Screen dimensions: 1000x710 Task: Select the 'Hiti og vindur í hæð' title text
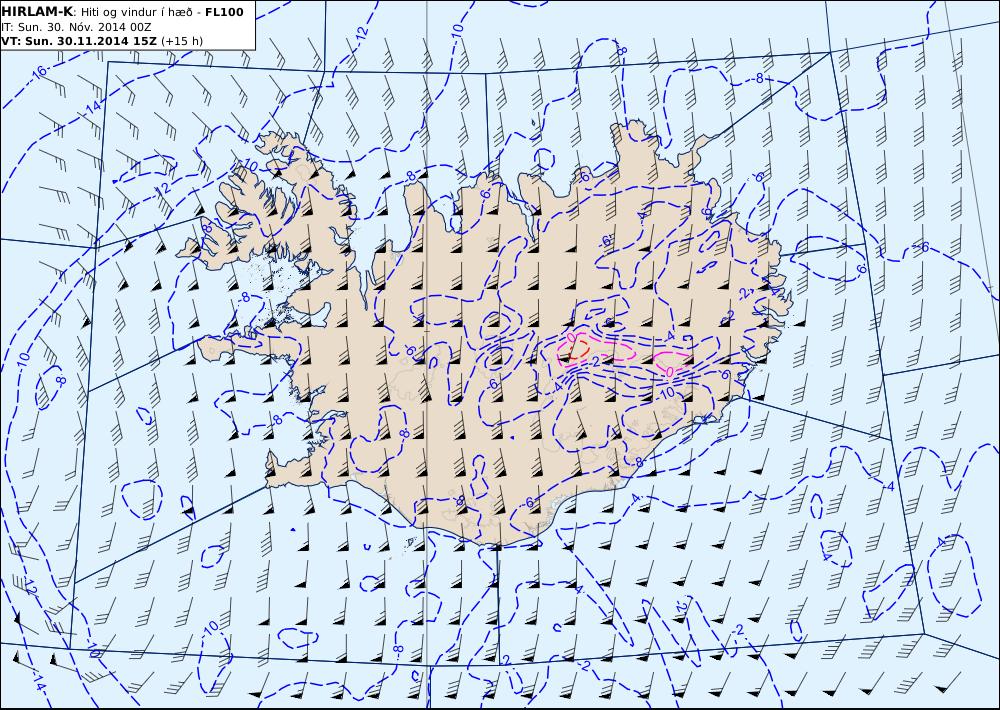click(137, 12)
